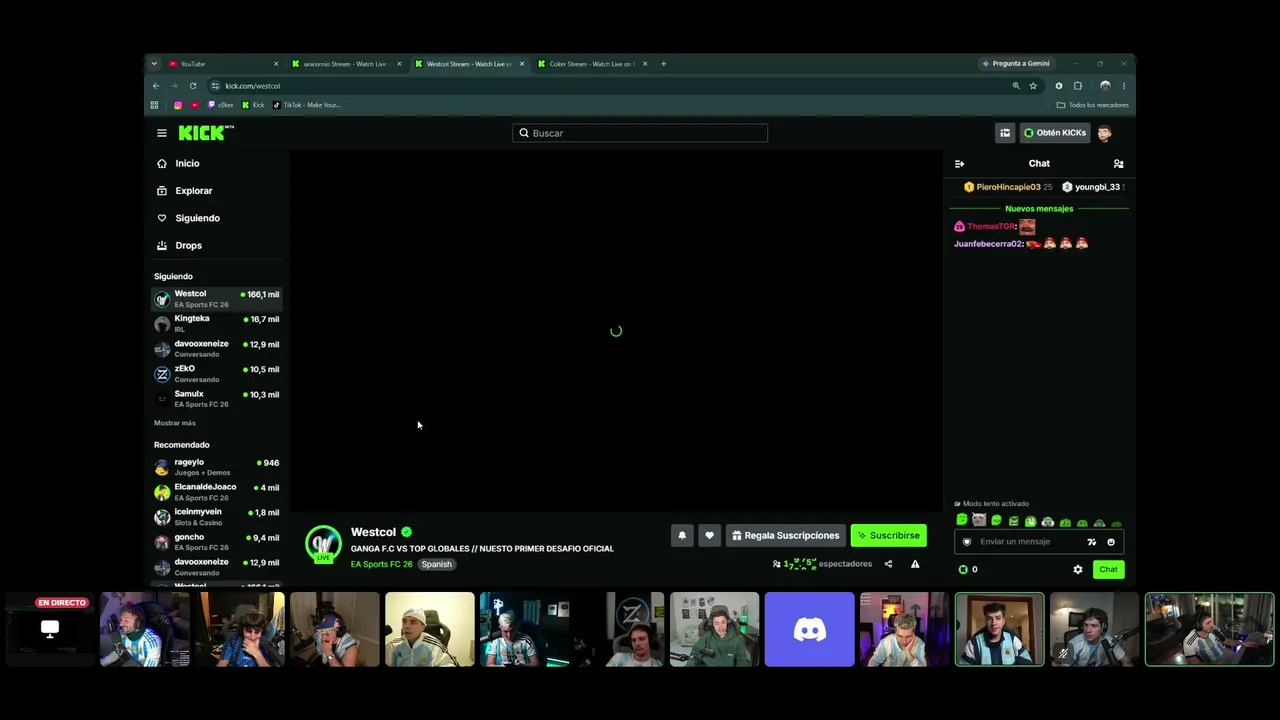This screenshot has width=1280, height=720.
Task: Open the emoji picker in chat input
Action: pos(1111,542)
